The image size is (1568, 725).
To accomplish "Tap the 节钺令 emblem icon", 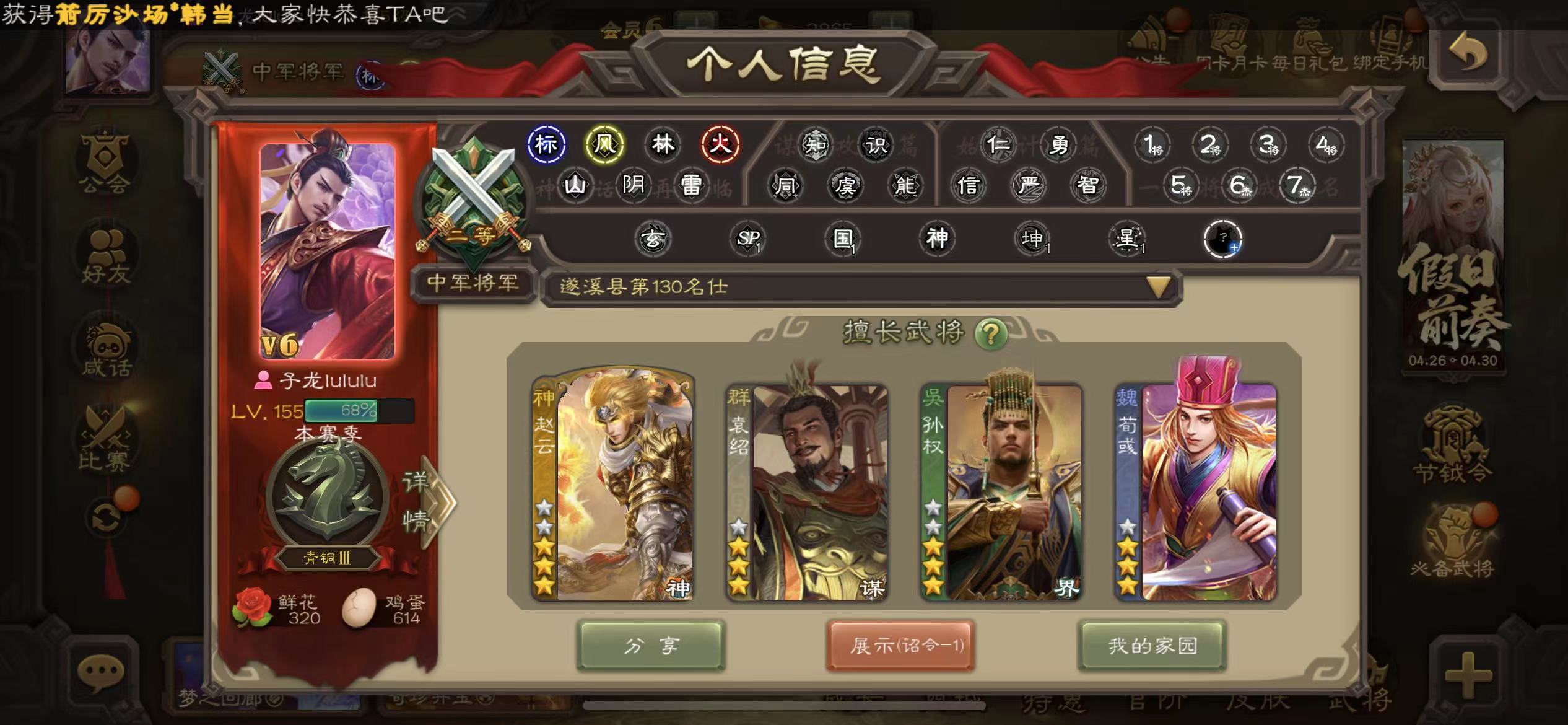I will (1453, 443).
